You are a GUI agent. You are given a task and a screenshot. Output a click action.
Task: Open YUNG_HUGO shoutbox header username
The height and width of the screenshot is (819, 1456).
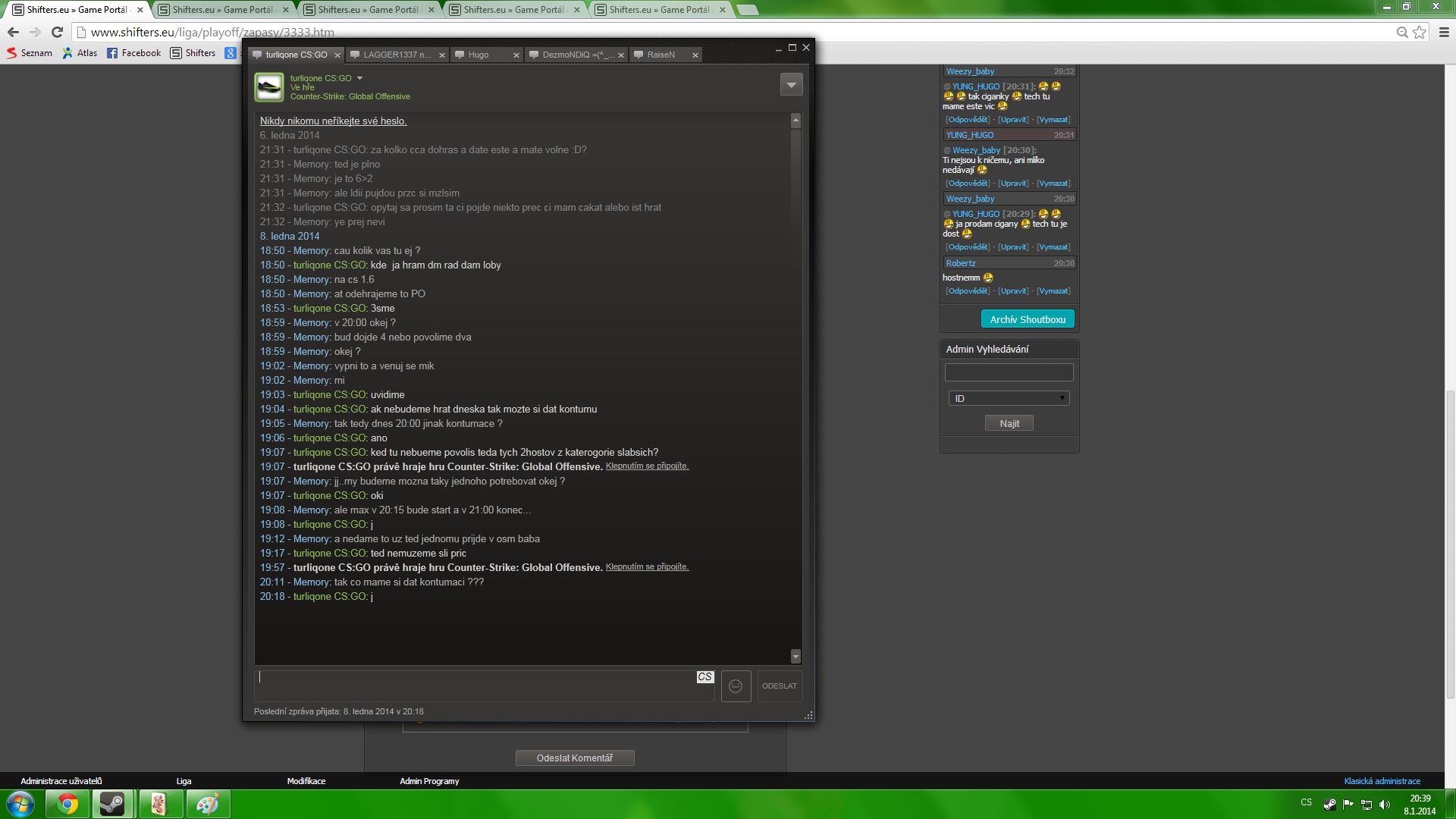970,135
